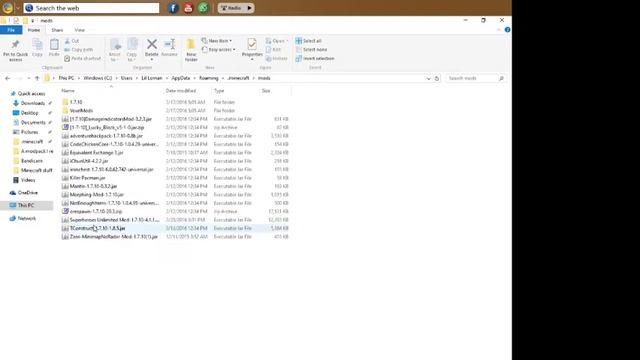The width and height of the screenshot is (640, 360).
Task: Select the 1.7.10 folder row
Action: pyautogui.click(x=175, y=102)
